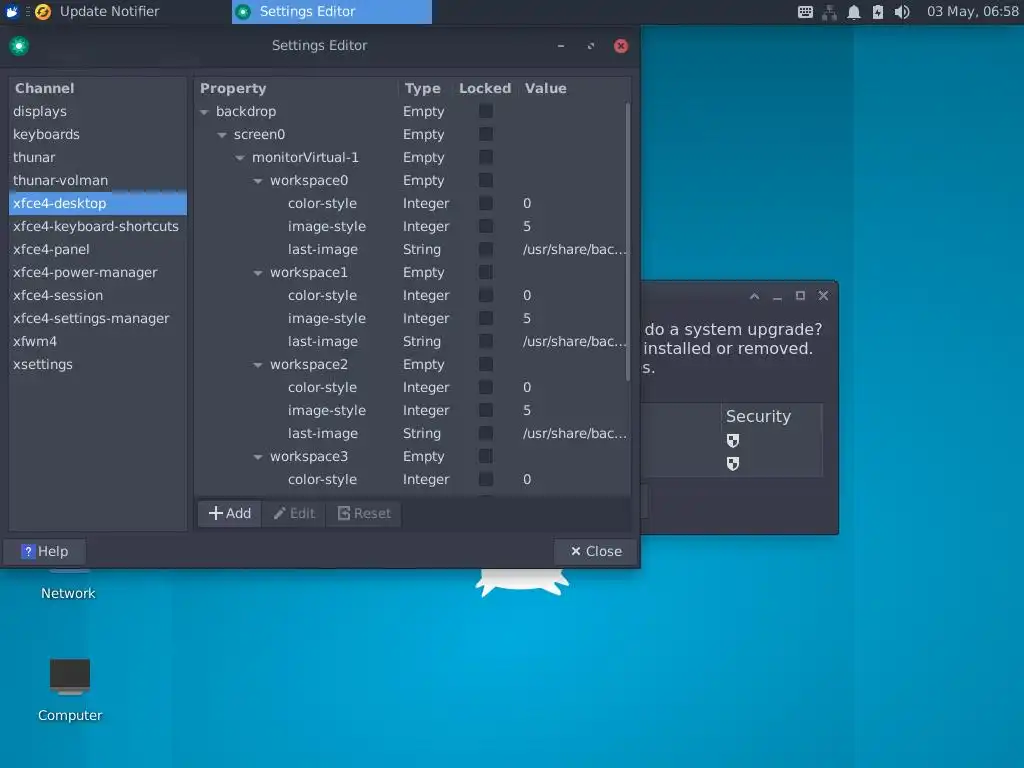Select the xfwm4 channel
This screenshot has width=1024, height=768.
click(x=98, y=342)
